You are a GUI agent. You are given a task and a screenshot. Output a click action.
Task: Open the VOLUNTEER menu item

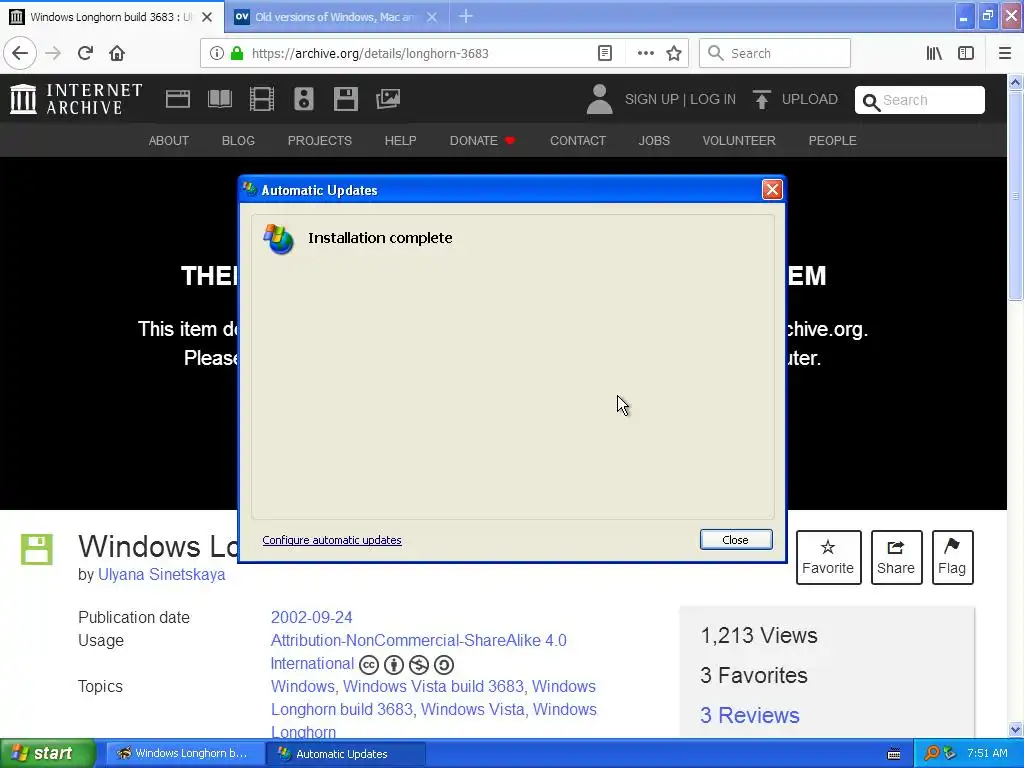(x=739, y=140)
